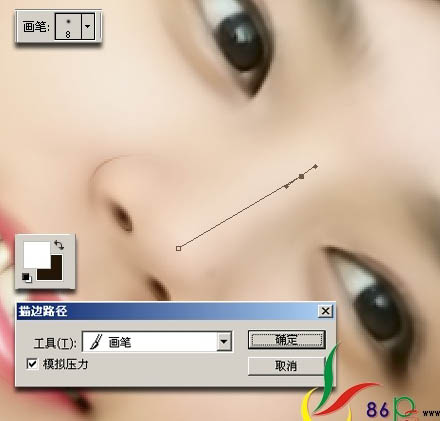
Task: Open the brush preset picker arrow
Action: (x=88, y=27)
